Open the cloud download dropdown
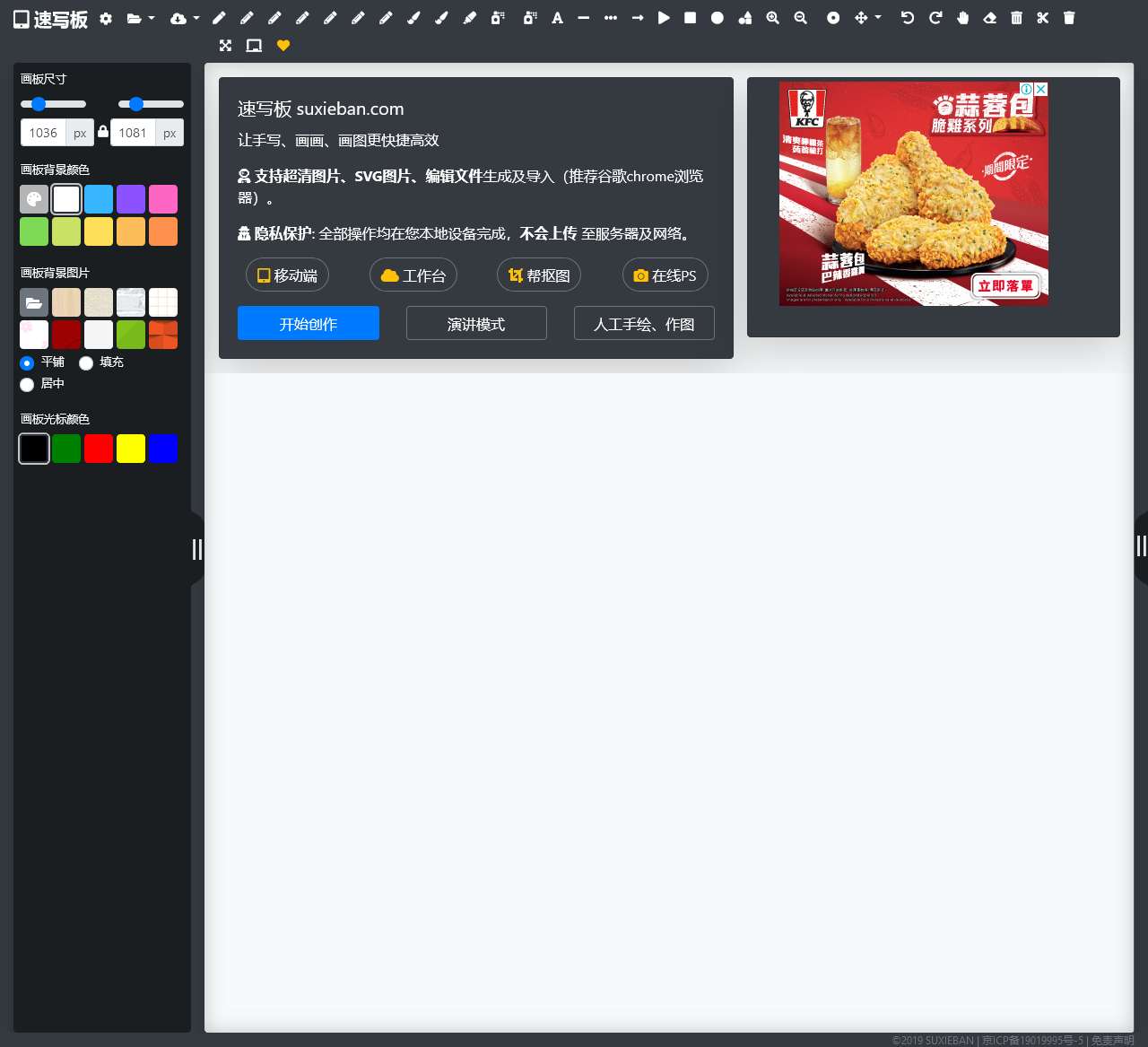Screen dimensions: 1148x1047 pyautogui.click(x=185, y=18)
